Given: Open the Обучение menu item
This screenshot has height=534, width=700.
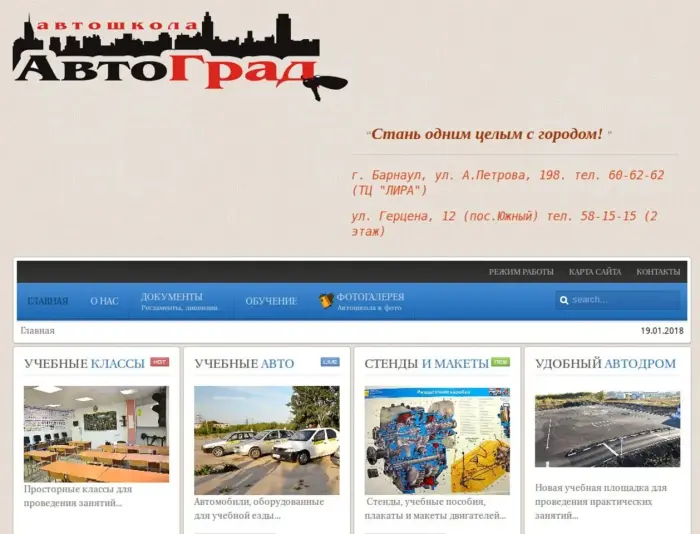Looking at the screenshot, I should (271, 301).
